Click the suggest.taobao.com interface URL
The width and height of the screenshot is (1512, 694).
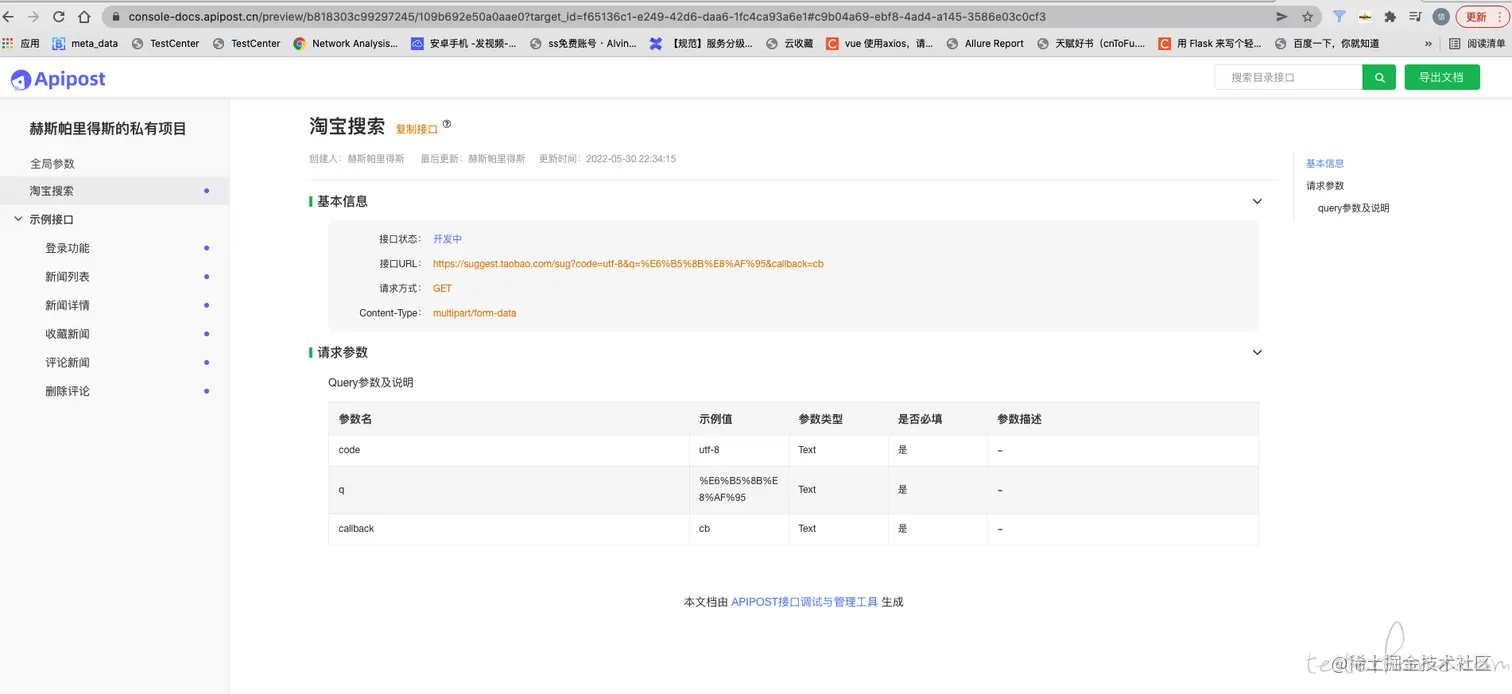pos(628,264)
